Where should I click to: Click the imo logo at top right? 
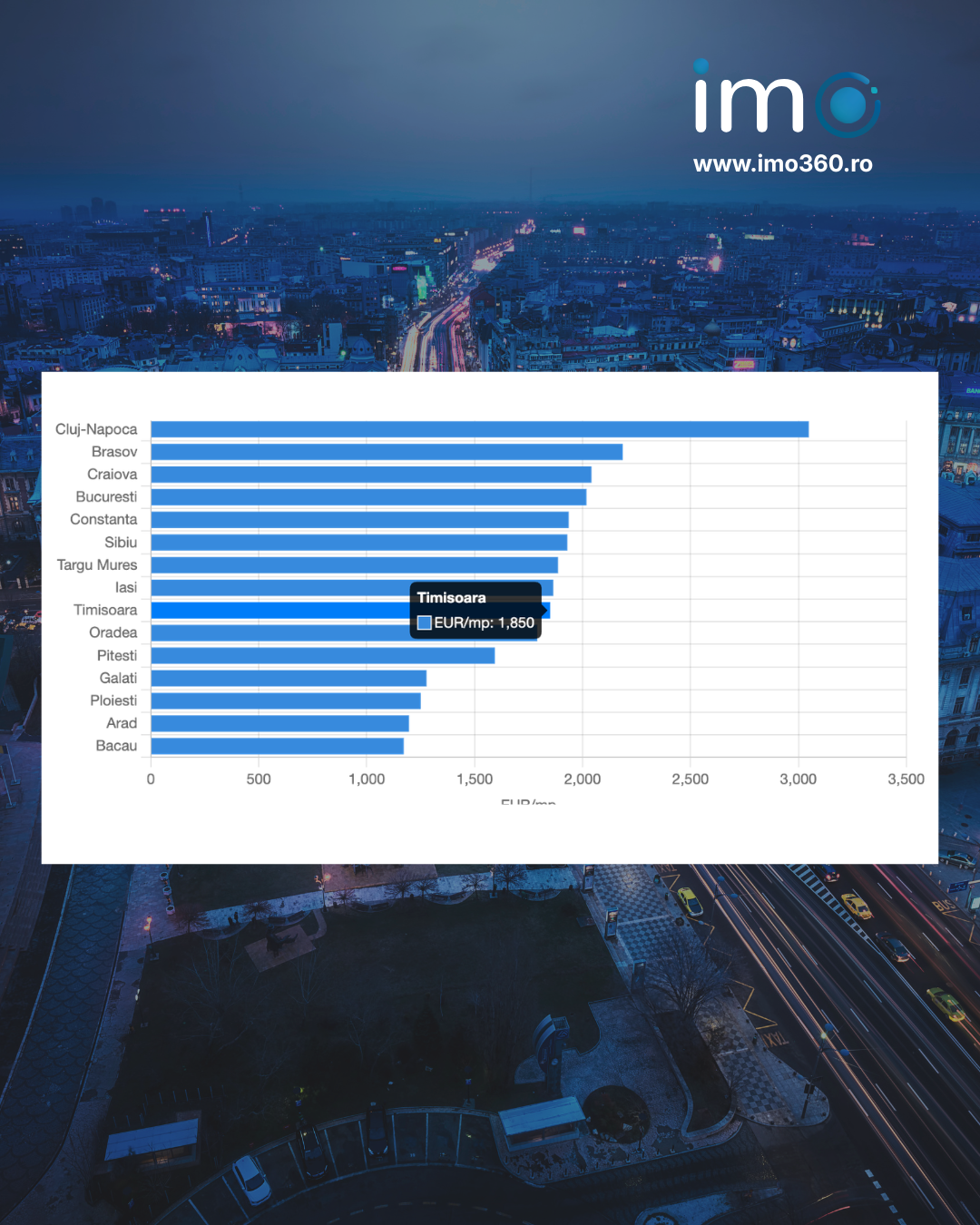tap(787, 98)
